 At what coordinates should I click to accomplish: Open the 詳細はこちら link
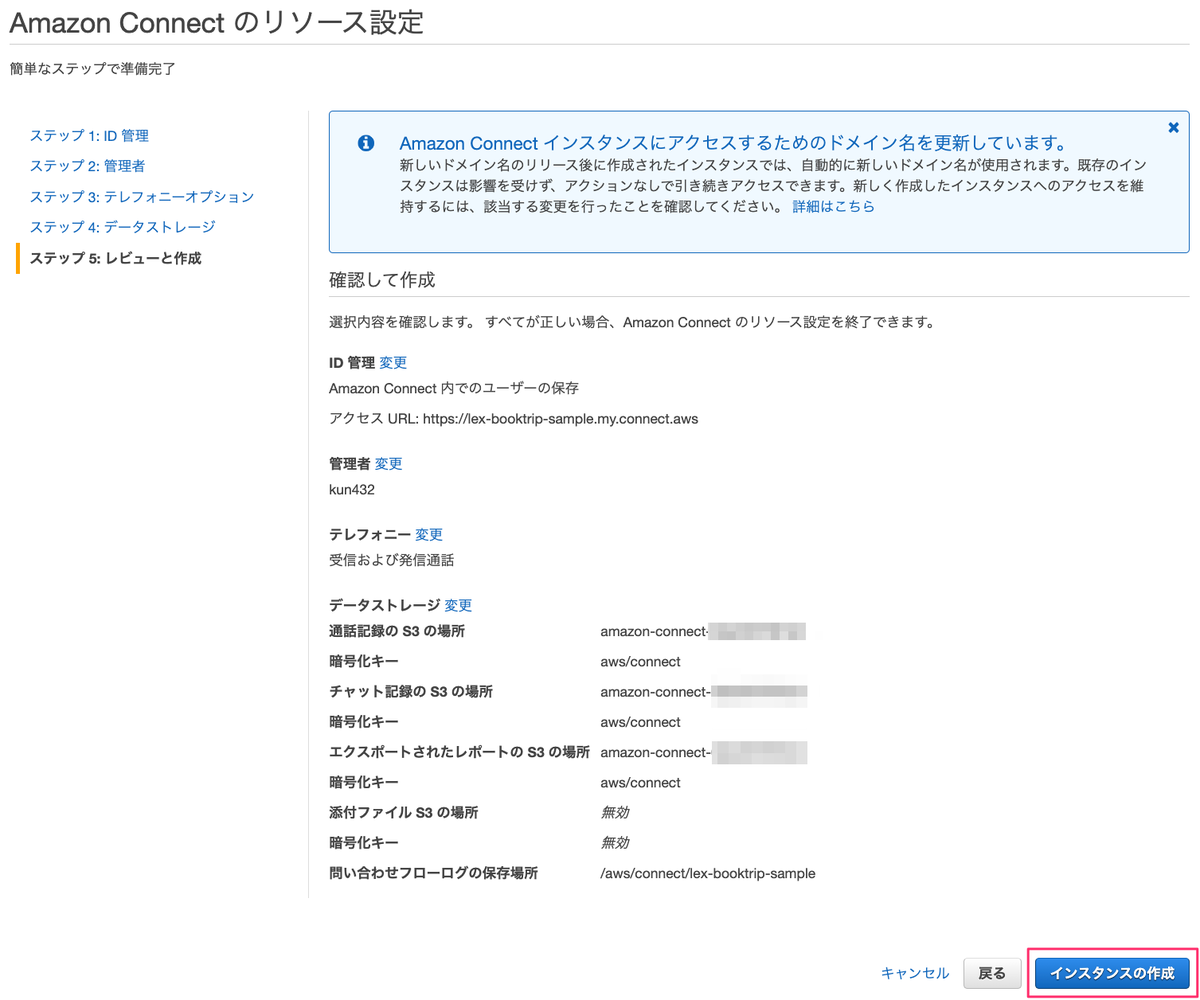point(833,206)
